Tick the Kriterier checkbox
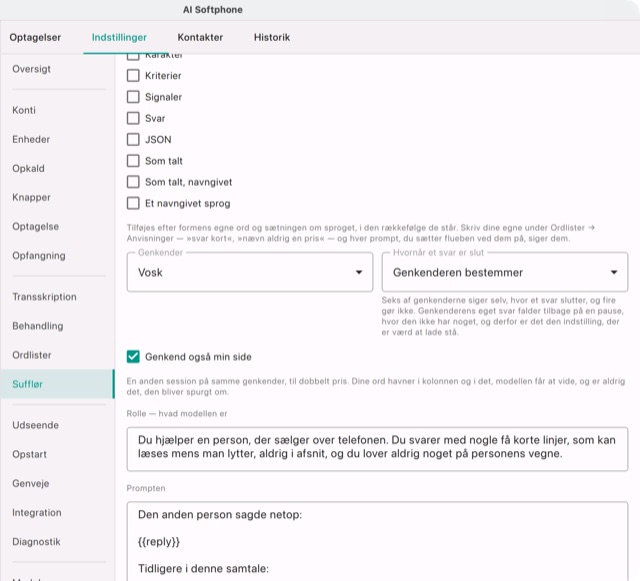 pos(133,76)
